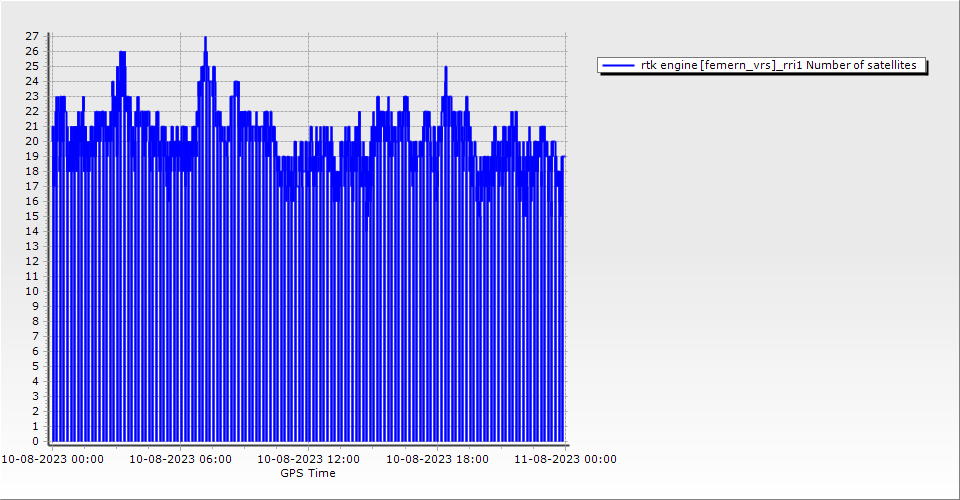
Task: Click the 'GPS Time' x-axis title
Action: 308,473
